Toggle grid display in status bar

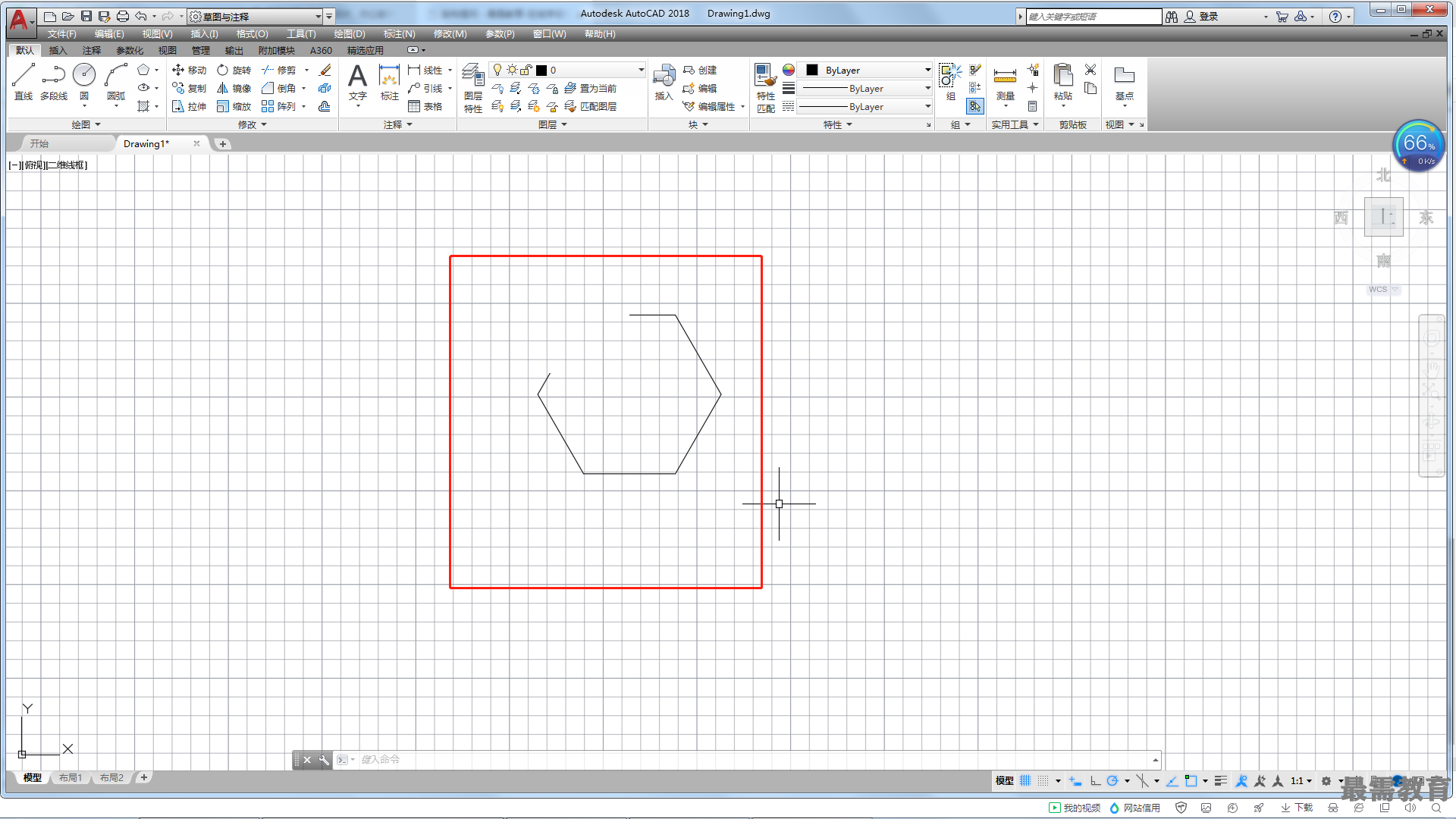pyautogui.click(x=1025, y=780)
